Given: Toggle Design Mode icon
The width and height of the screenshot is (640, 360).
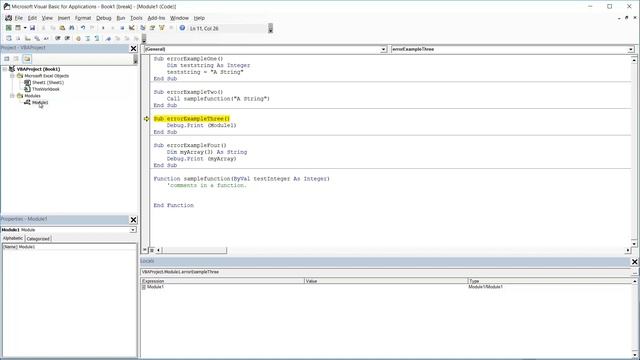Looking at the screenshot, I should (131, 28).
